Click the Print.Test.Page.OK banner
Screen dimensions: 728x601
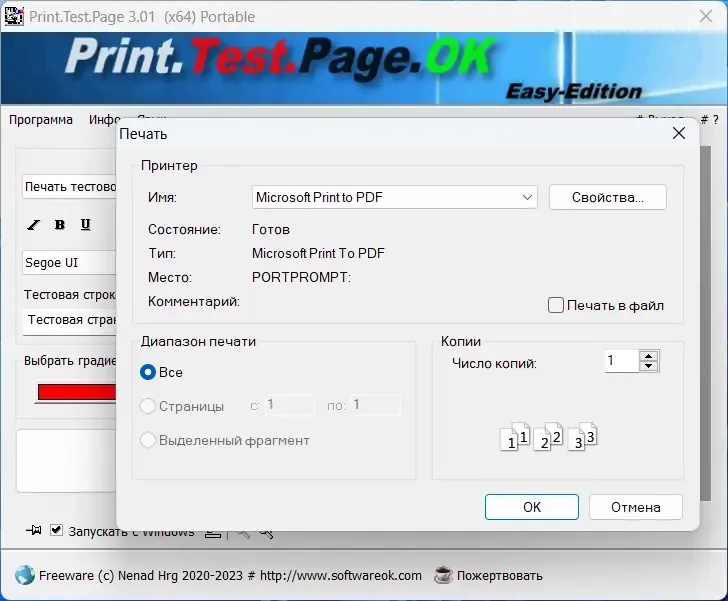coord(364,68)
